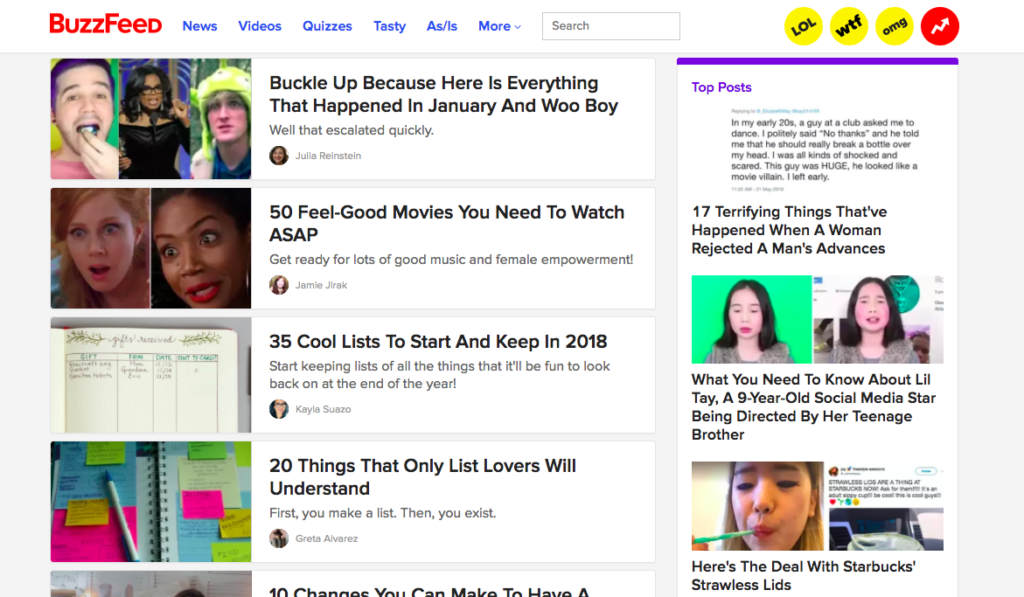Click the gifts-received notebook thumbnail
1024x597 pixels.
coord(151,375)
